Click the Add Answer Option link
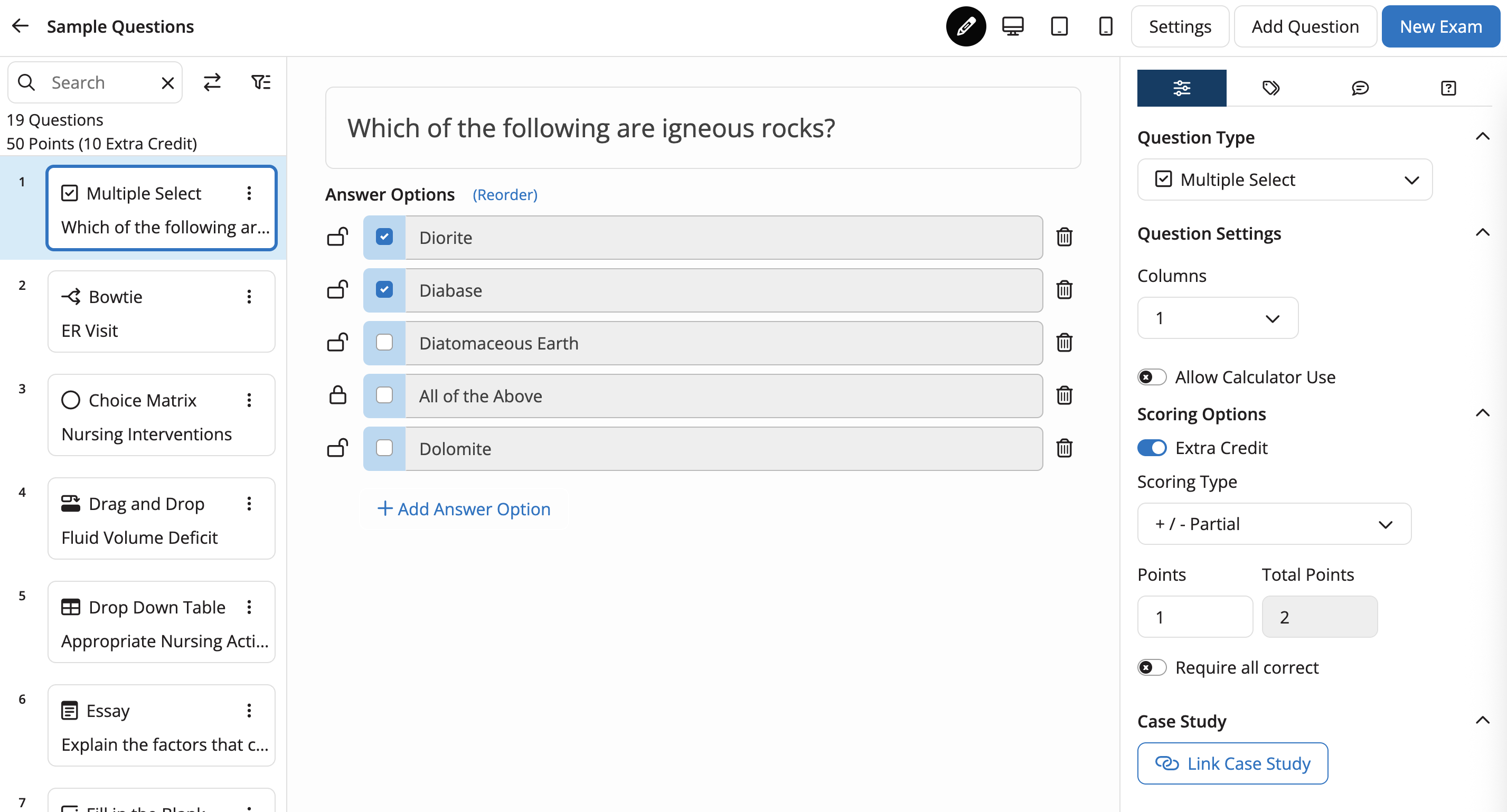The width and height of the screenshot is (1507, 812). click(x=464, y=508)
